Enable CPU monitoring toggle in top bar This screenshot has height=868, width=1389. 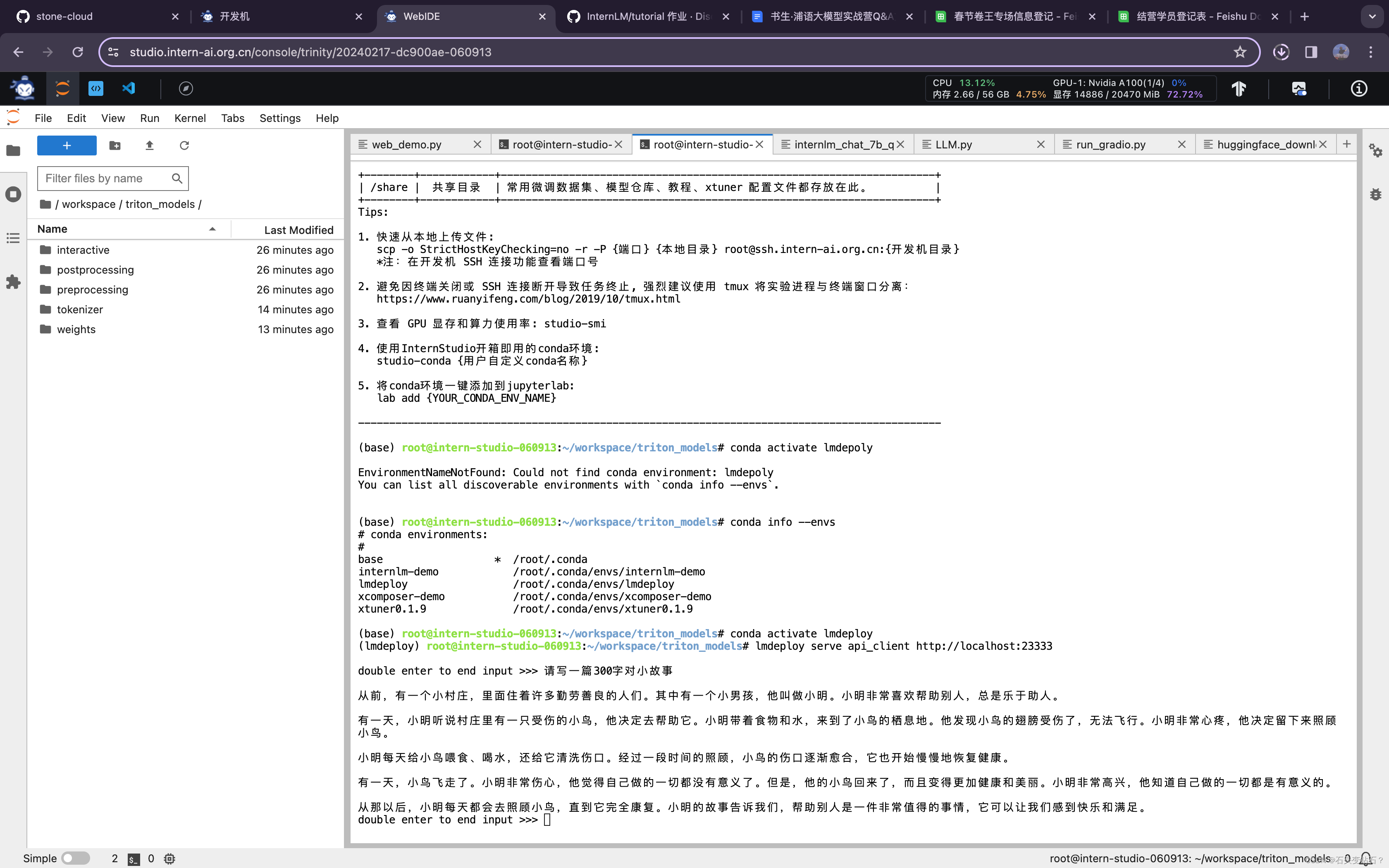pyautogui.click(x=1298, y=88)
